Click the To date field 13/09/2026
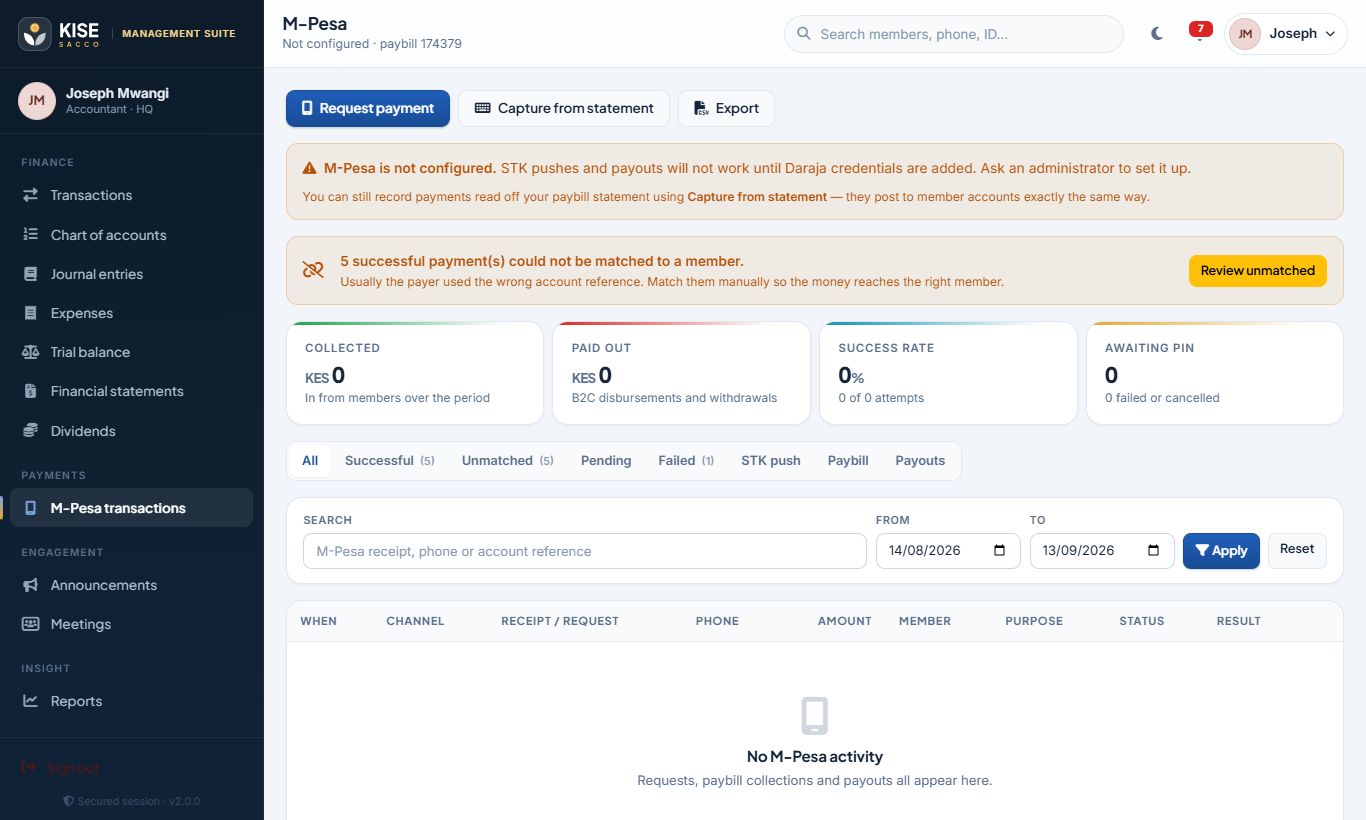This screenshot has width=1366, height=820. (x=1102, y=551)
